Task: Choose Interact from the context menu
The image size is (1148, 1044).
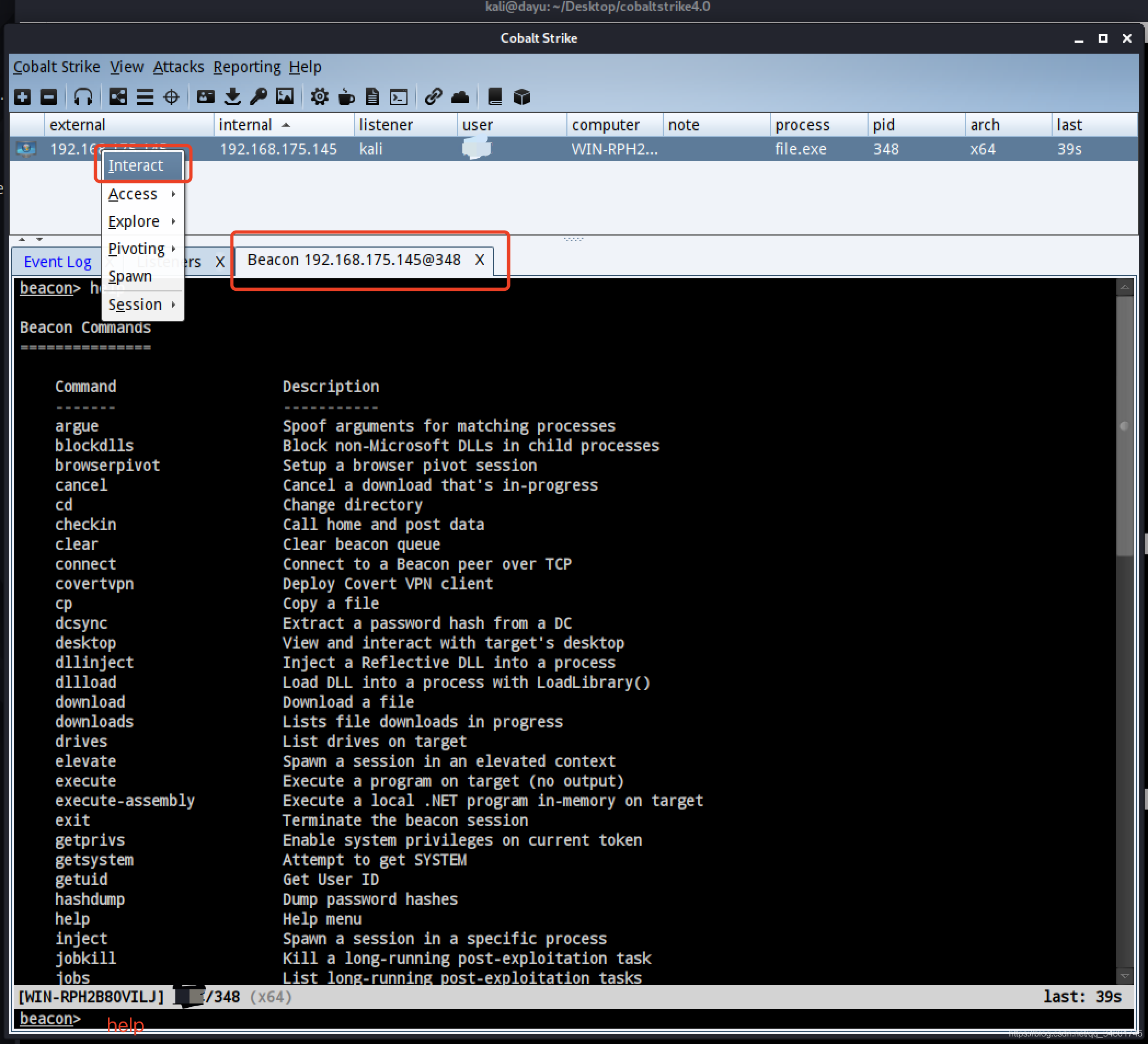Action: (142, 166)
